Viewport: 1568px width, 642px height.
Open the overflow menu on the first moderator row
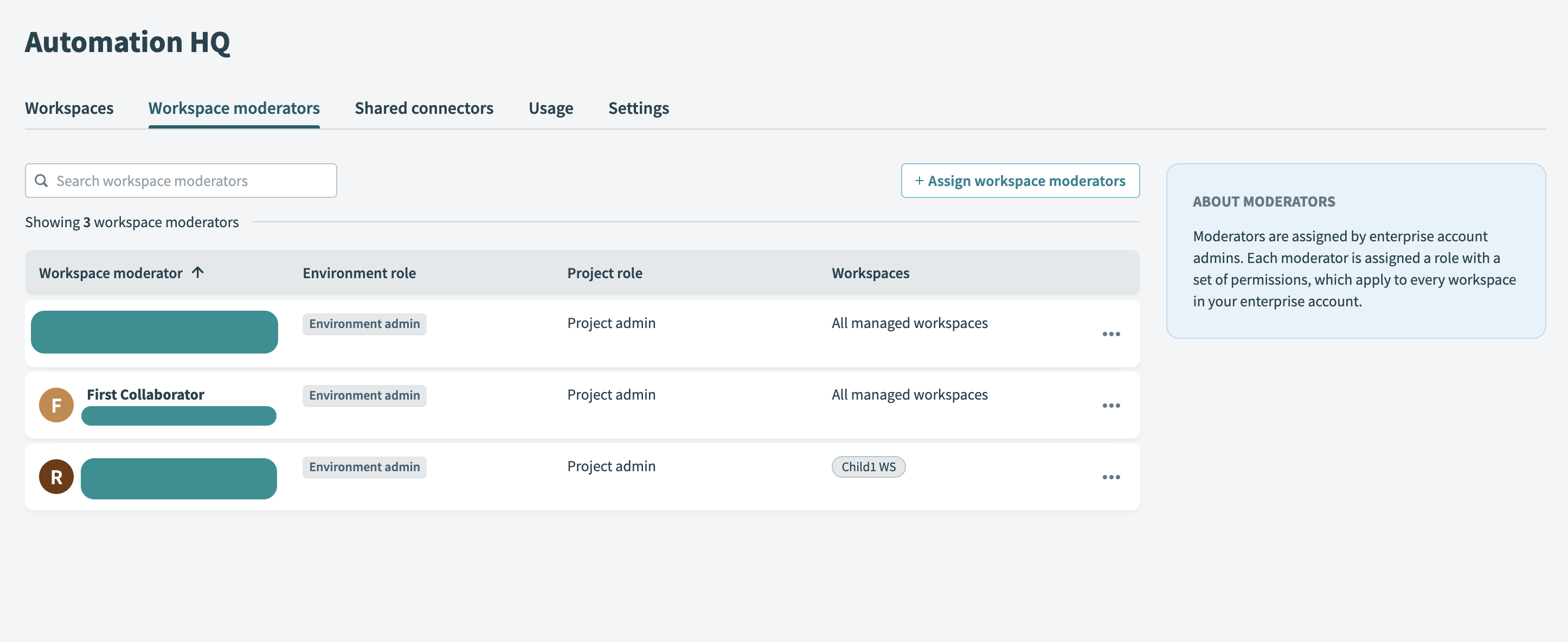(1111, 333)
